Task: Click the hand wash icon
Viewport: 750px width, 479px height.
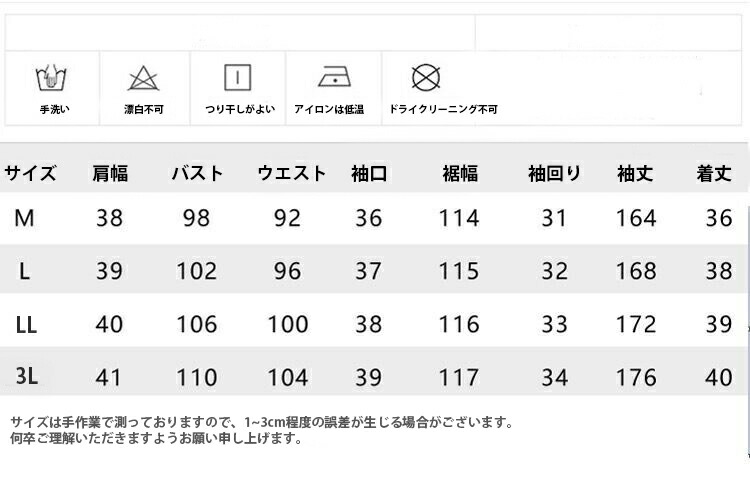Action: tap(50, 78)
